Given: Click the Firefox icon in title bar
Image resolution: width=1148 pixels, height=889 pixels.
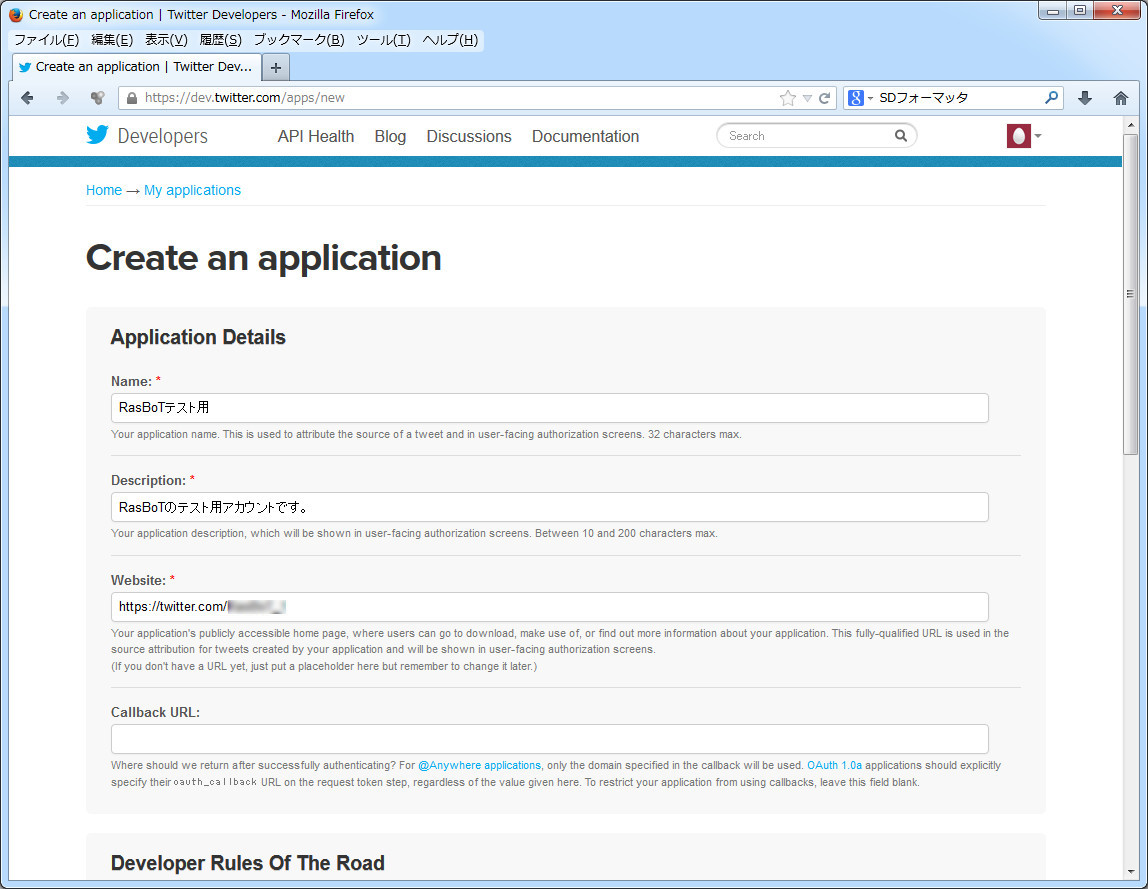Looking at the screenshot, I should coord(15,15).
